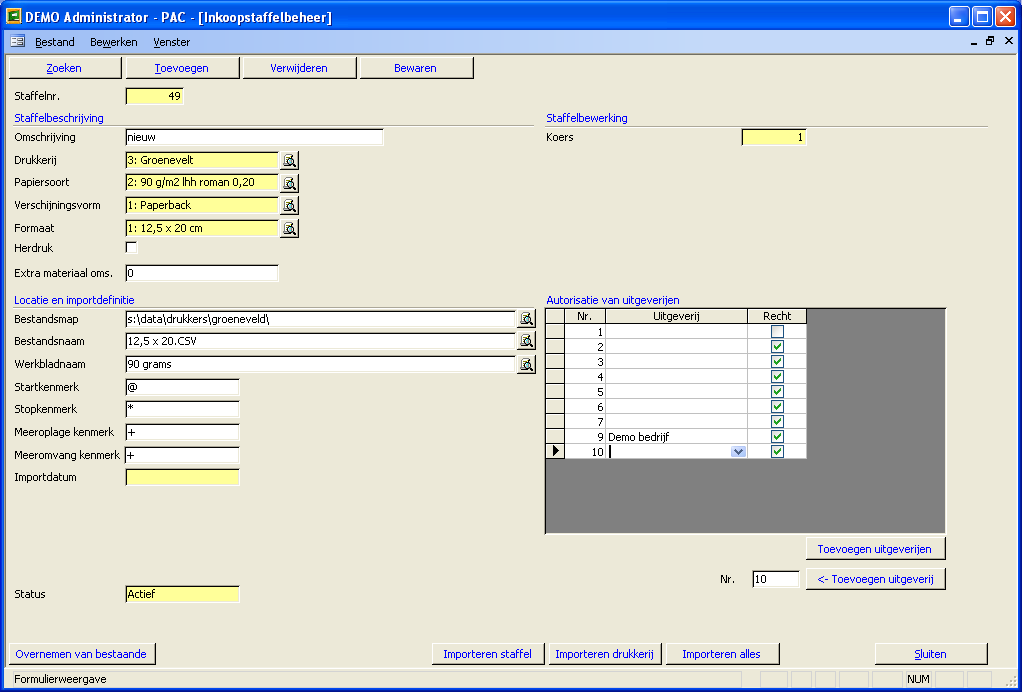Uncheck Recht checkbox for uitgeverij row 7

click(x=777, y=422)
